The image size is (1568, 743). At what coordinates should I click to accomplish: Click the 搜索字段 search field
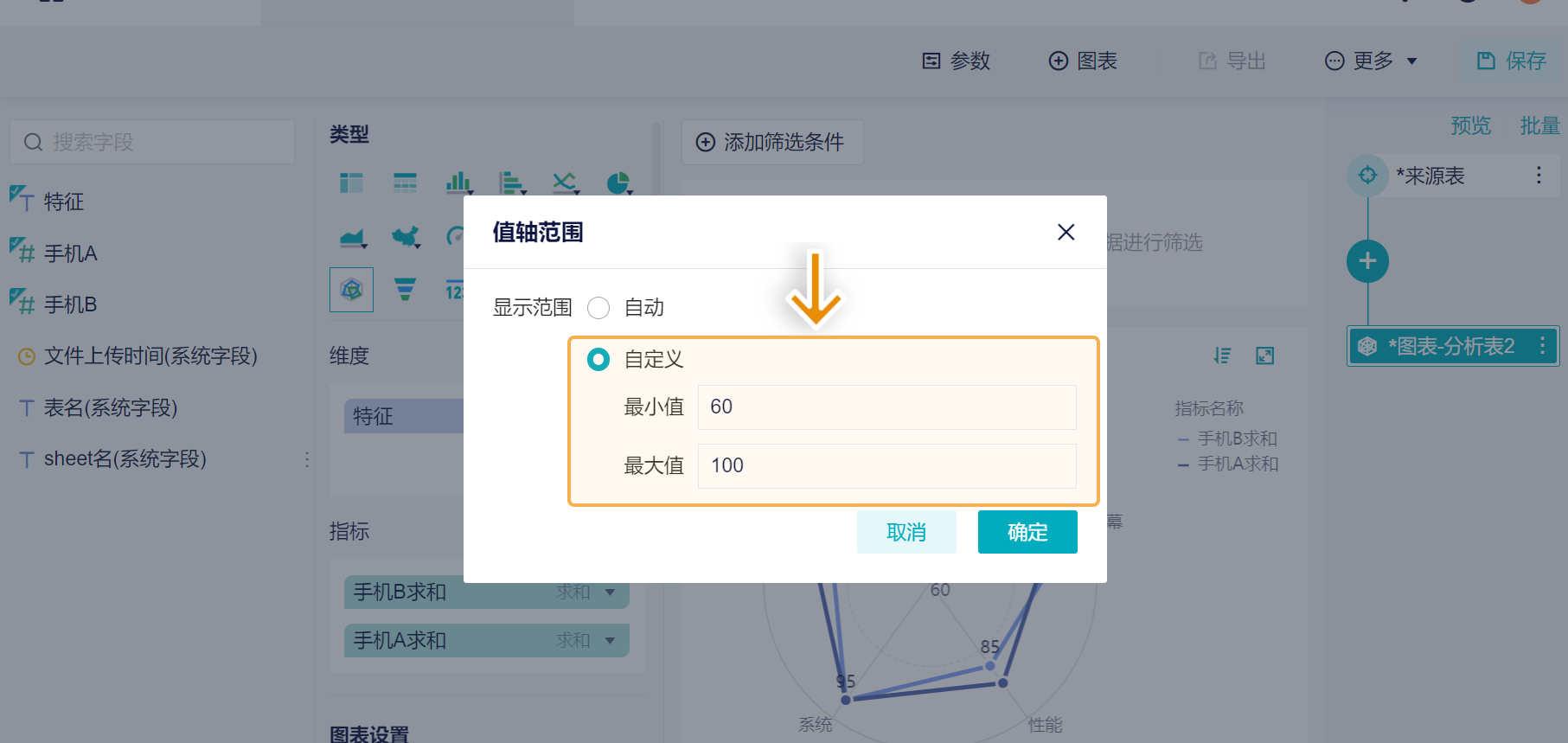click(x=152, y=142)
